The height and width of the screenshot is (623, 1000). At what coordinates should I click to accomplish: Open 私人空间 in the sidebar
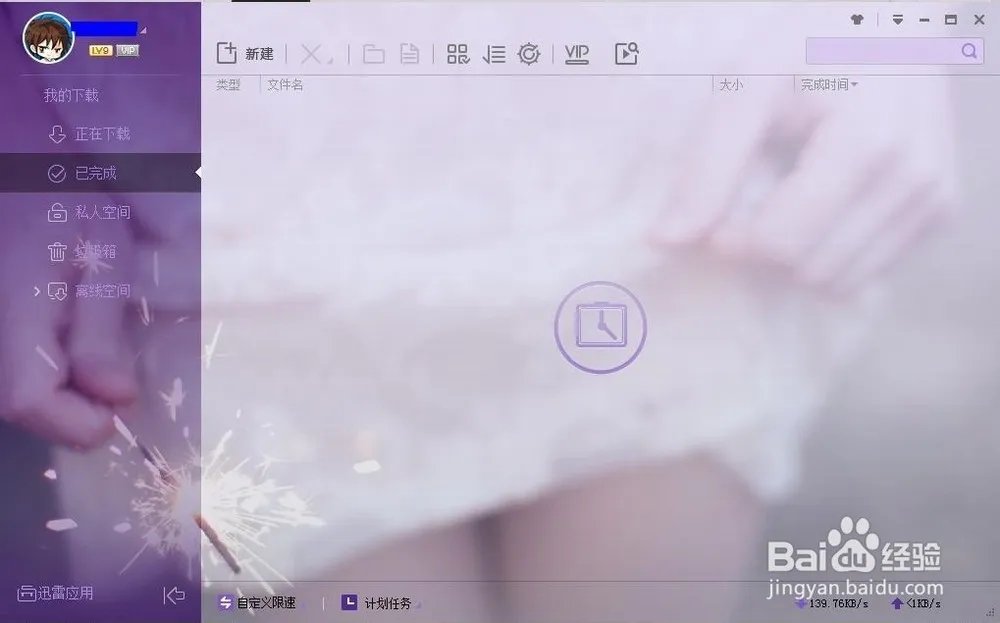pos(102,212)
